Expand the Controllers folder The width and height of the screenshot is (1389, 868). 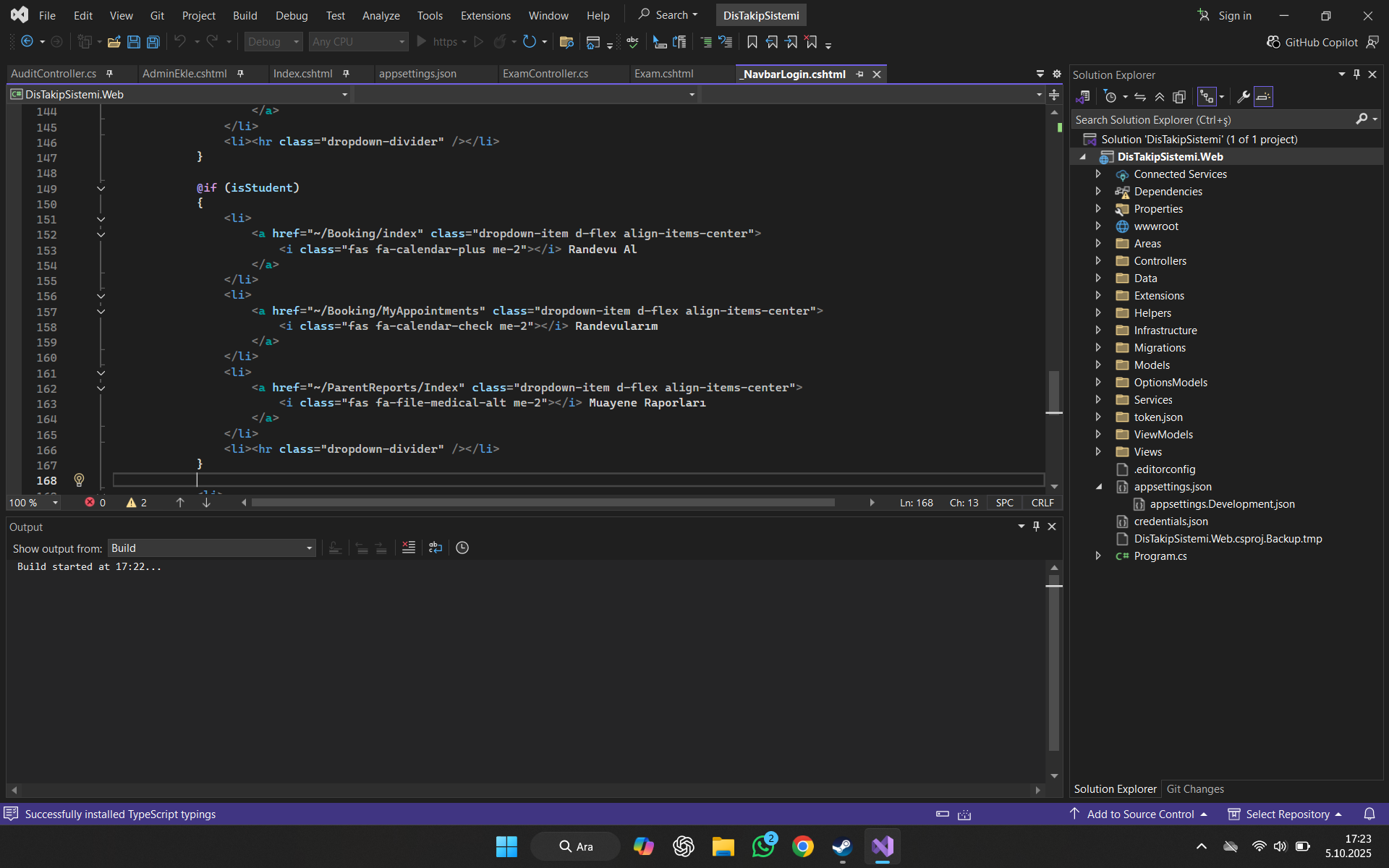point(1098,261)
